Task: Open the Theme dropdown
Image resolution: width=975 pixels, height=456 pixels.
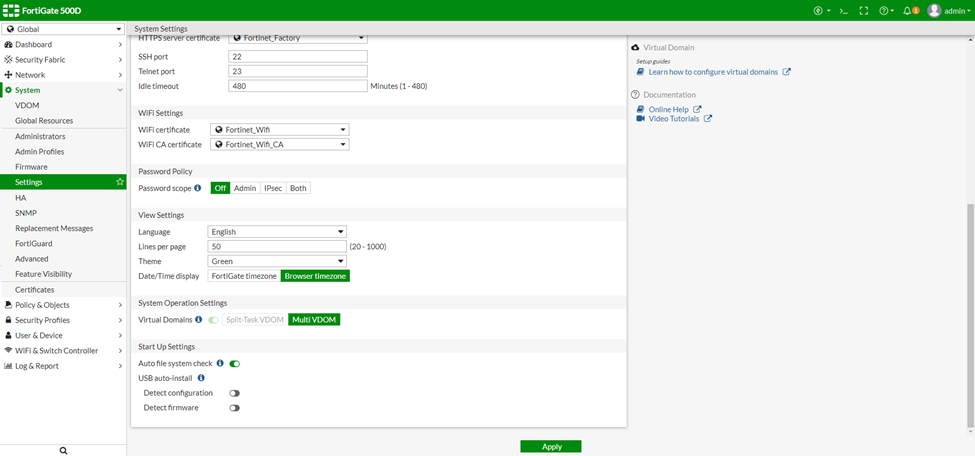Action: (278, 261)
